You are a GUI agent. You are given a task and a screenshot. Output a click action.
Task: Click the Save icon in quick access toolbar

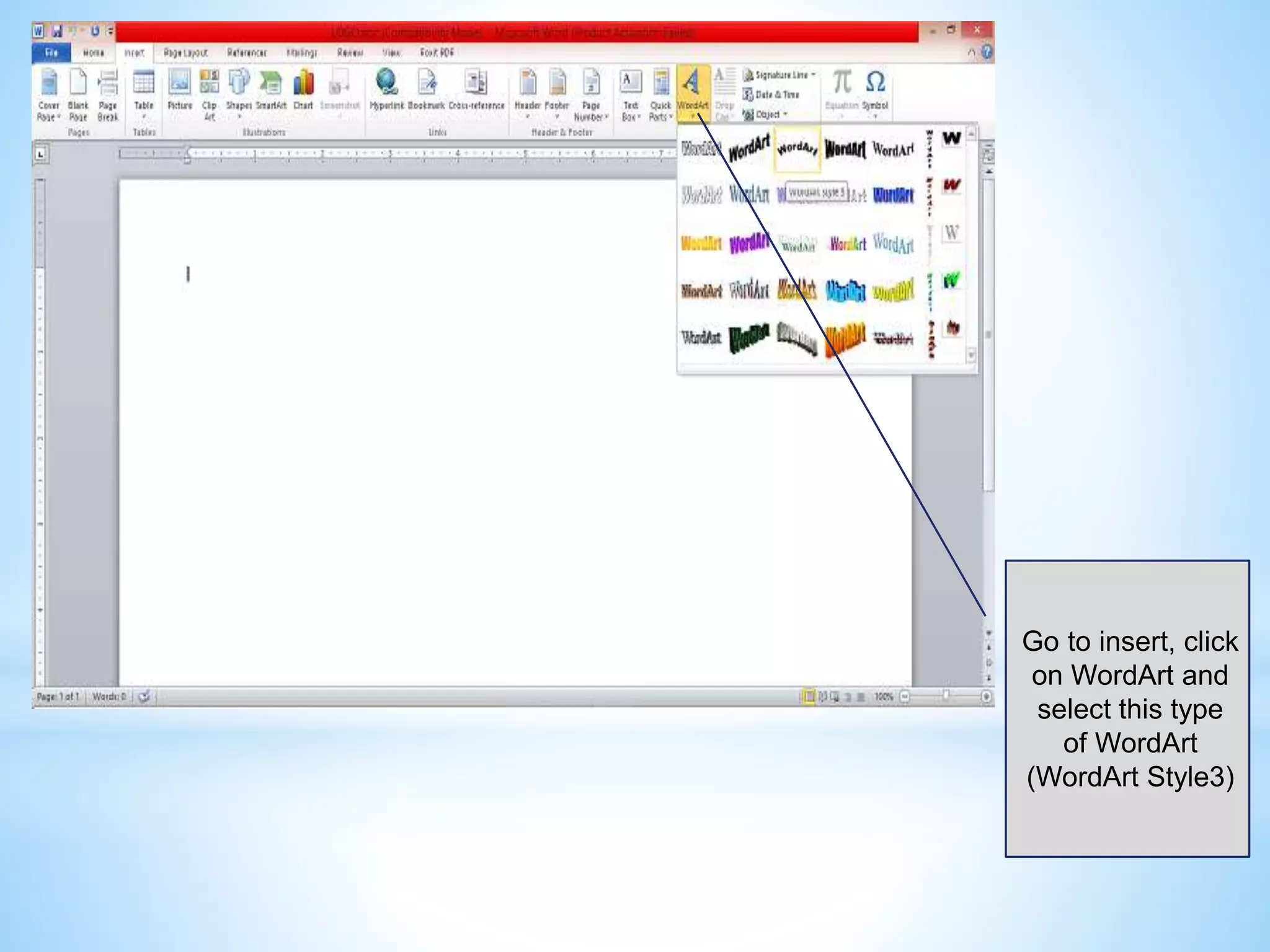[57, 30]
